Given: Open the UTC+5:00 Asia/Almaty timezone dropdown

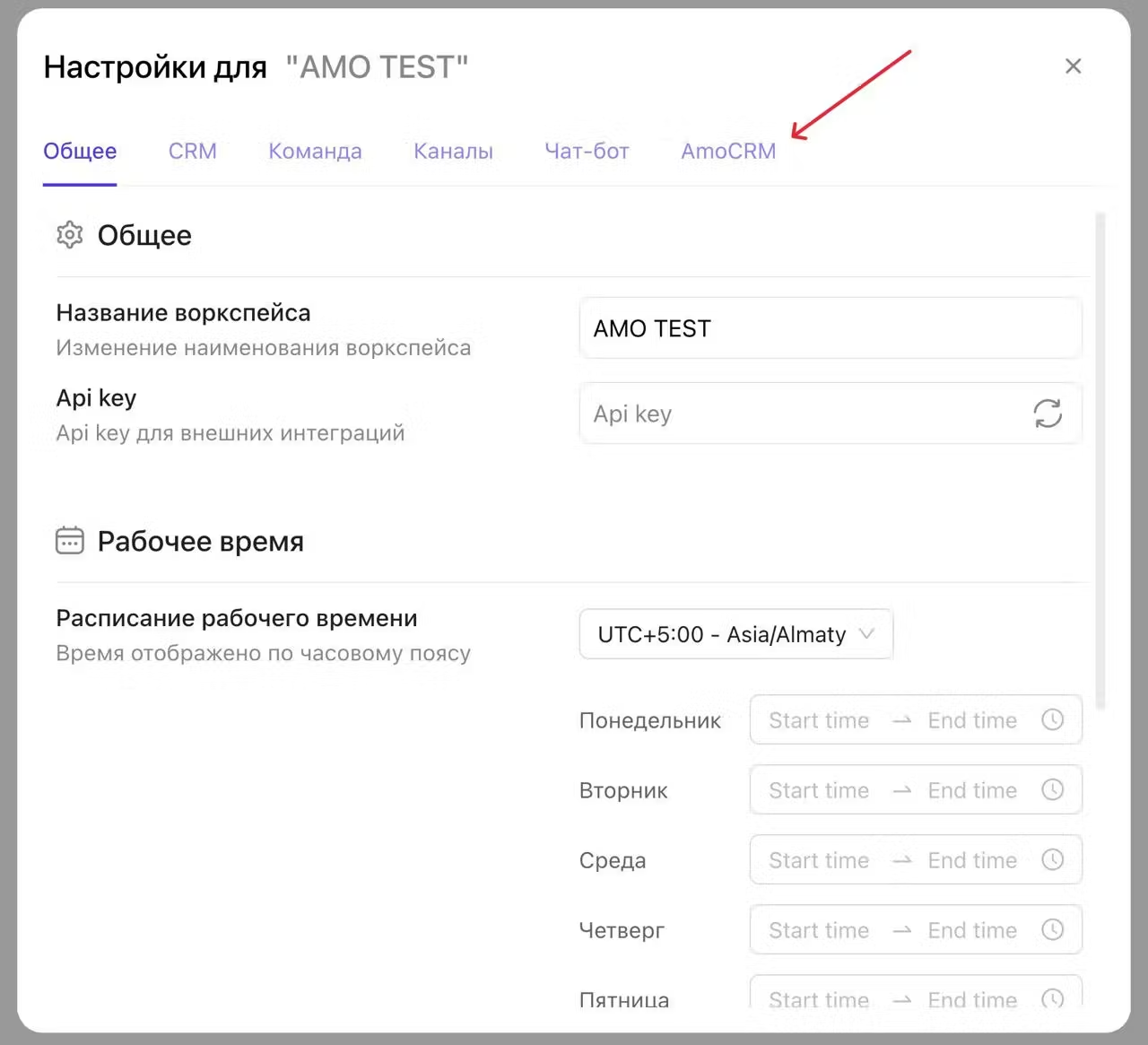Looking at the screenshot, I should coord(721,634).
